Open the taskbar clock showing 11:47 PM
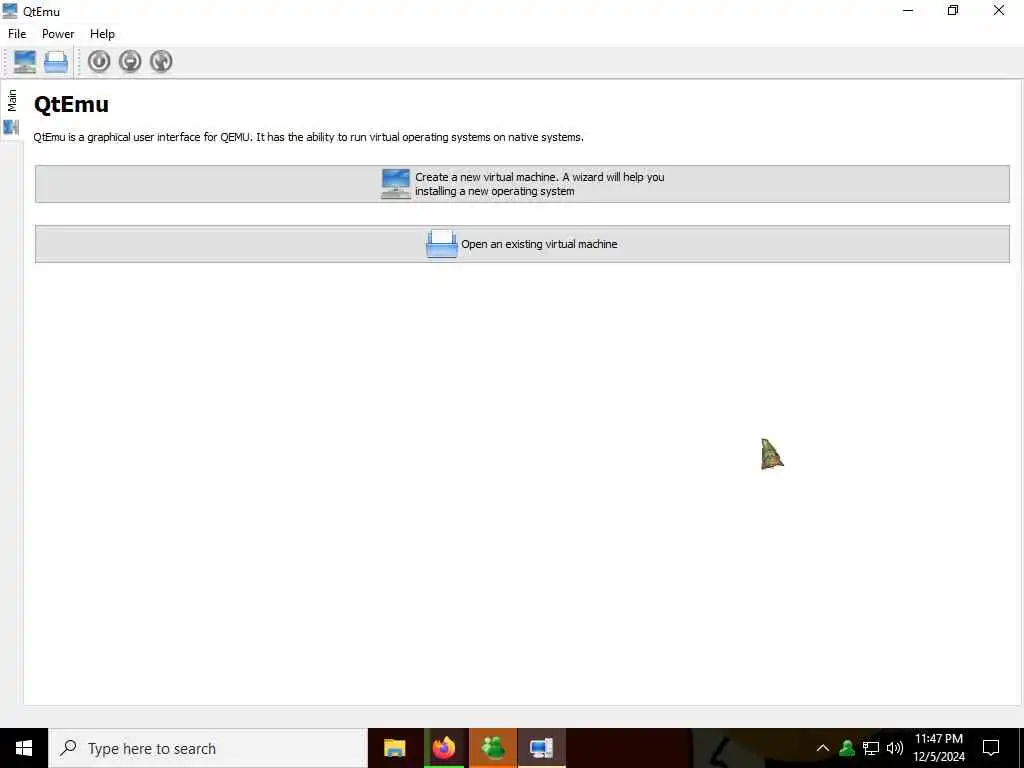 pyautogui.click(x=939, y=748)
